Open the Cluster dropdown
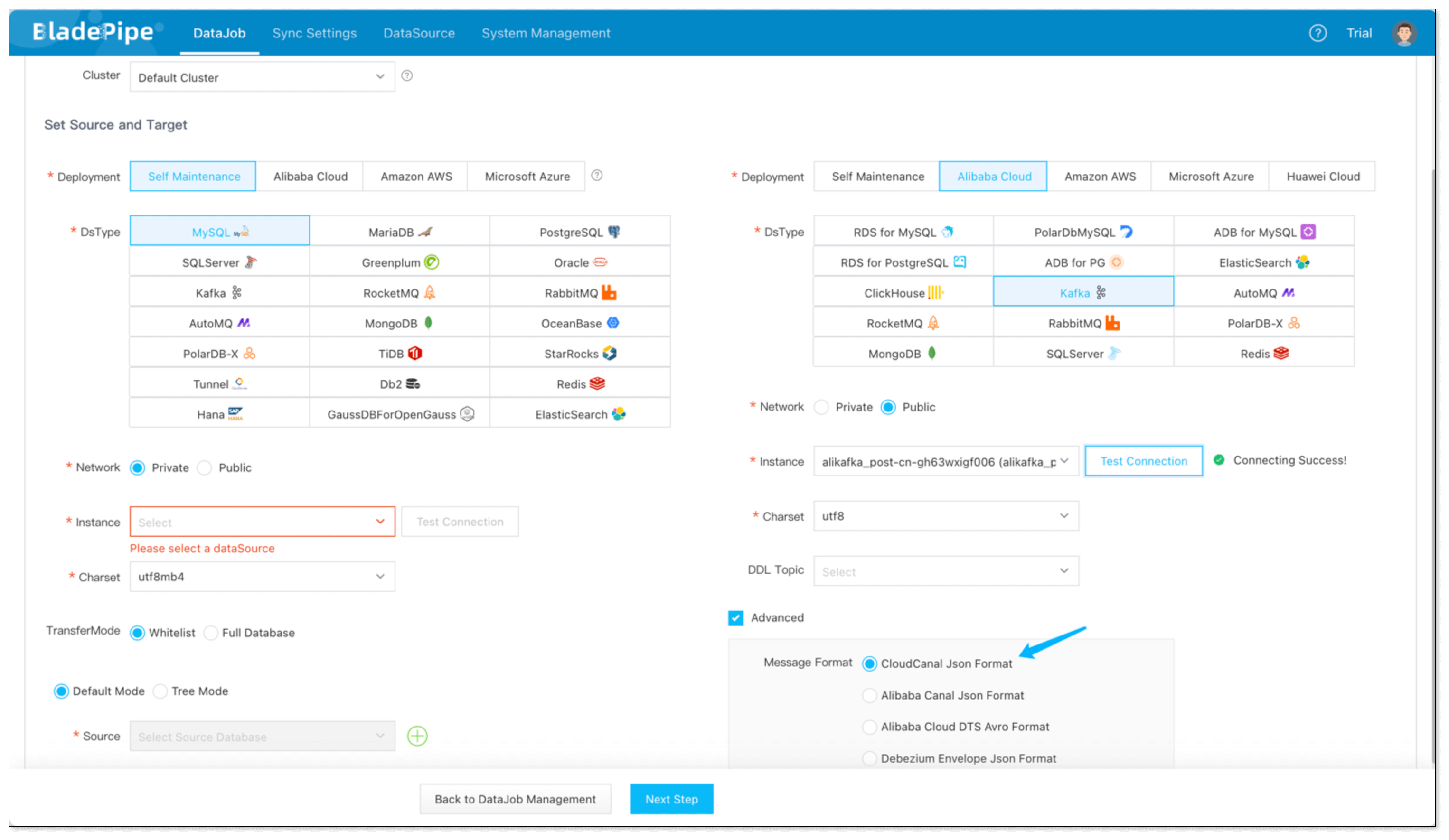The image size is (1449, 840). (x=262, y=76)
